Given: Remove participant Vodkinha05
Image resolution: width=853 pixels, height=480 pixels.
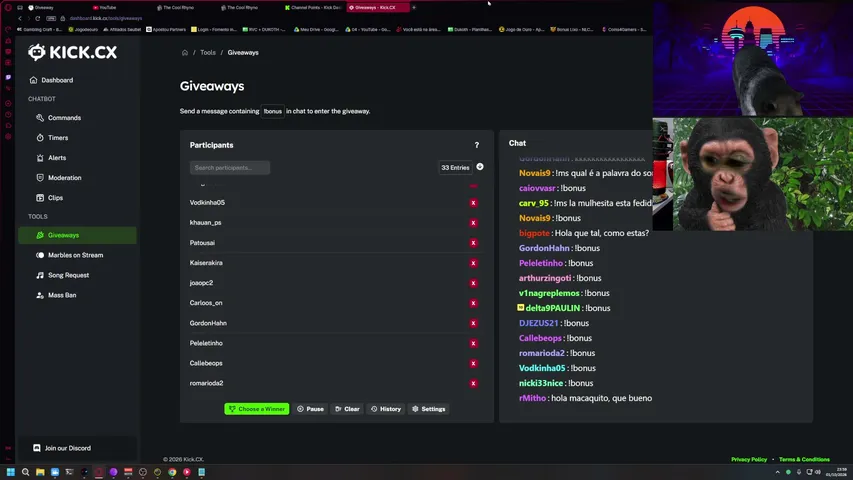Looking at the screenshot, I should tap(473, 202).
